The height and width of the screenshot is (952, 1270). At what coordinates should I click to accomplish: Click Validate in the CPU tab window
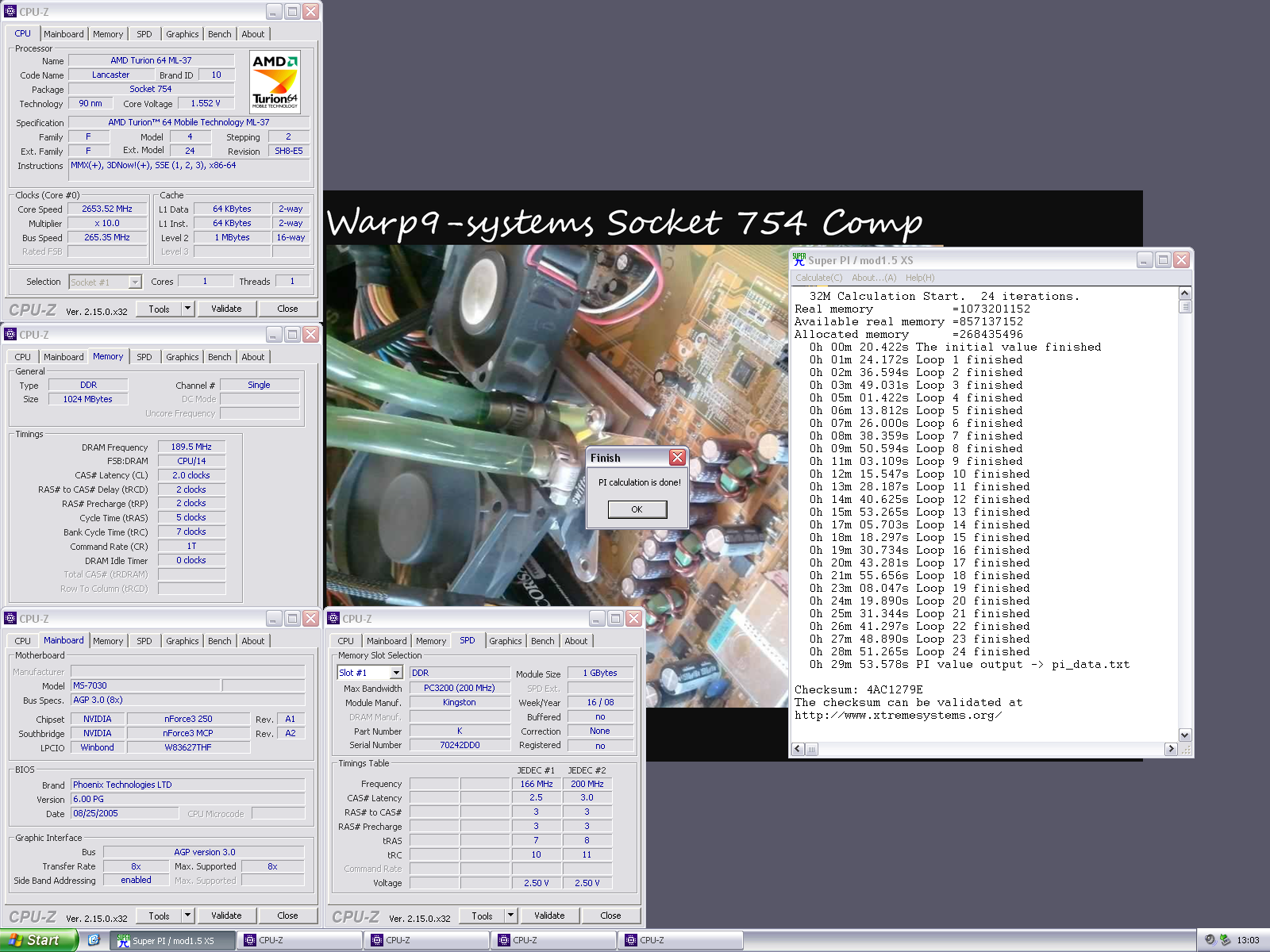[226, 309]
